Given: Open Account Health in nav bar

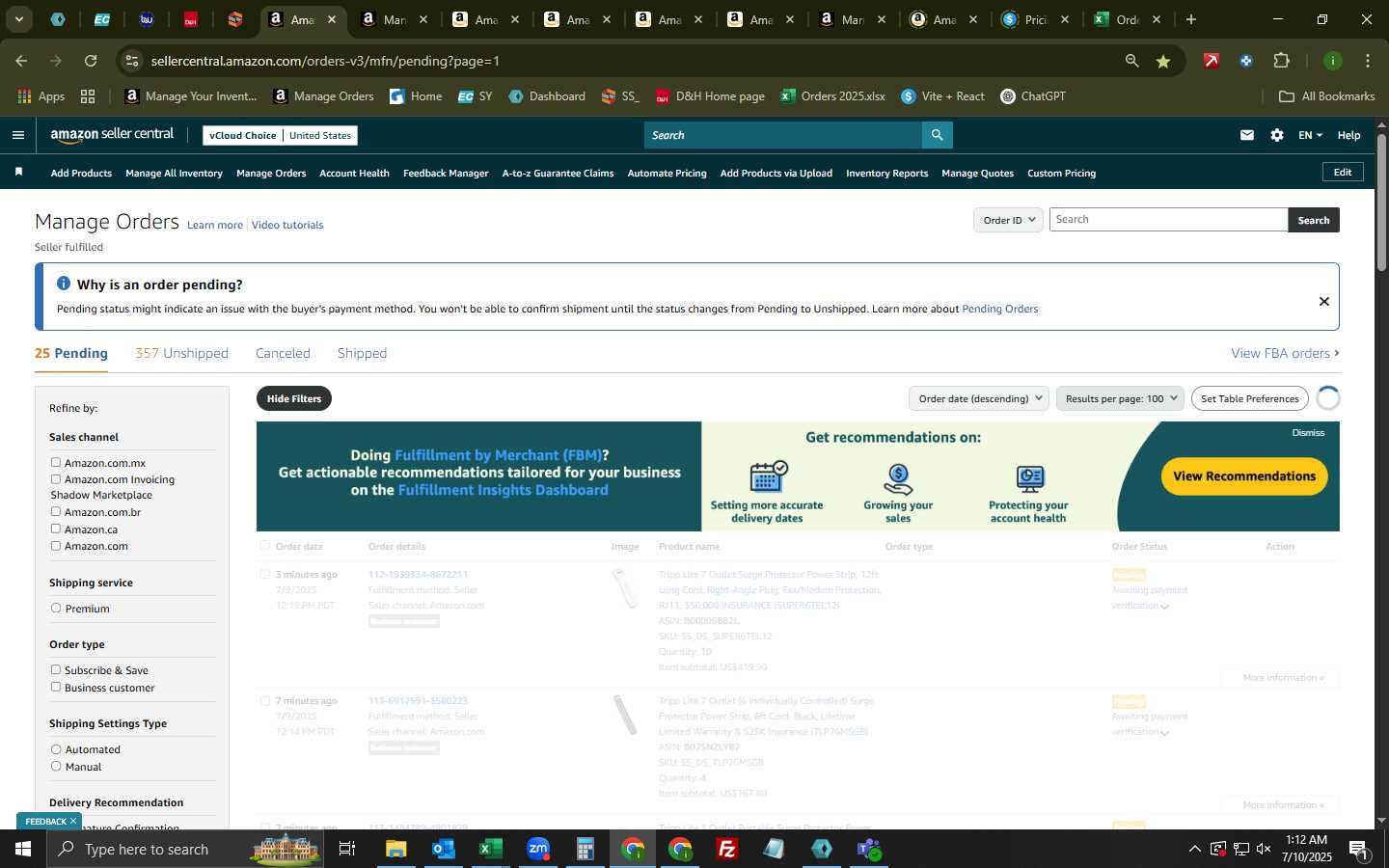Looking at the screenshot, I should [x=354, y=174].
